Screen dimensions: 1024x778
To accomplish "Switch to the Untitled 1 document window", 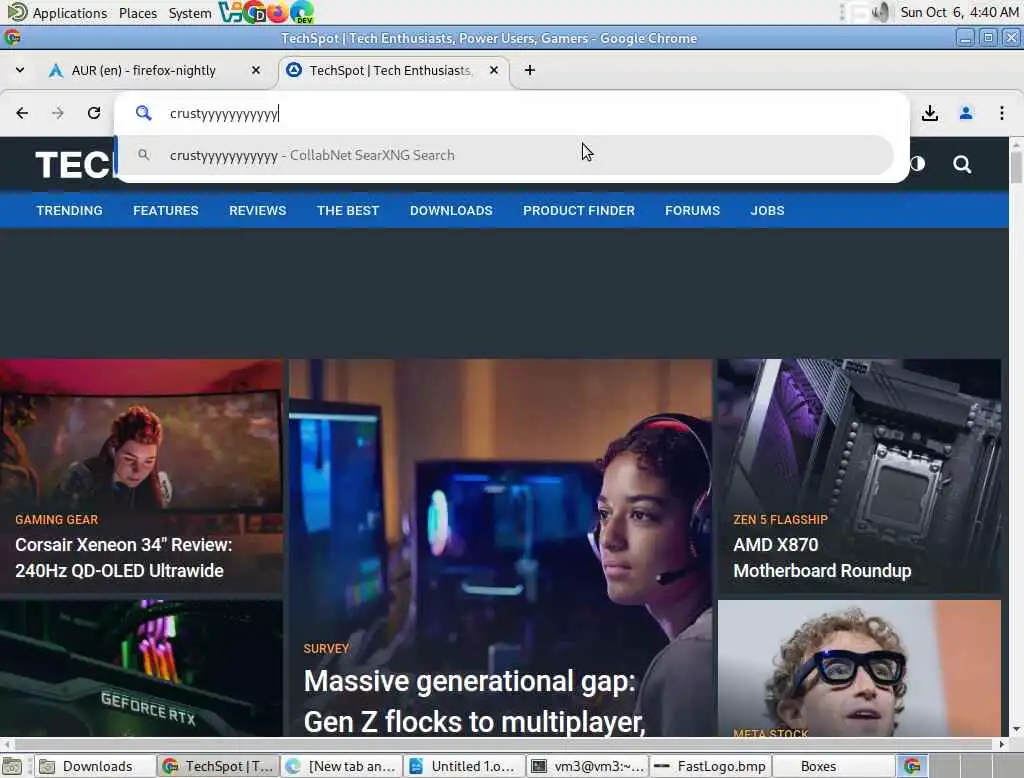I will pyautogui.click(x=464, y=766).
